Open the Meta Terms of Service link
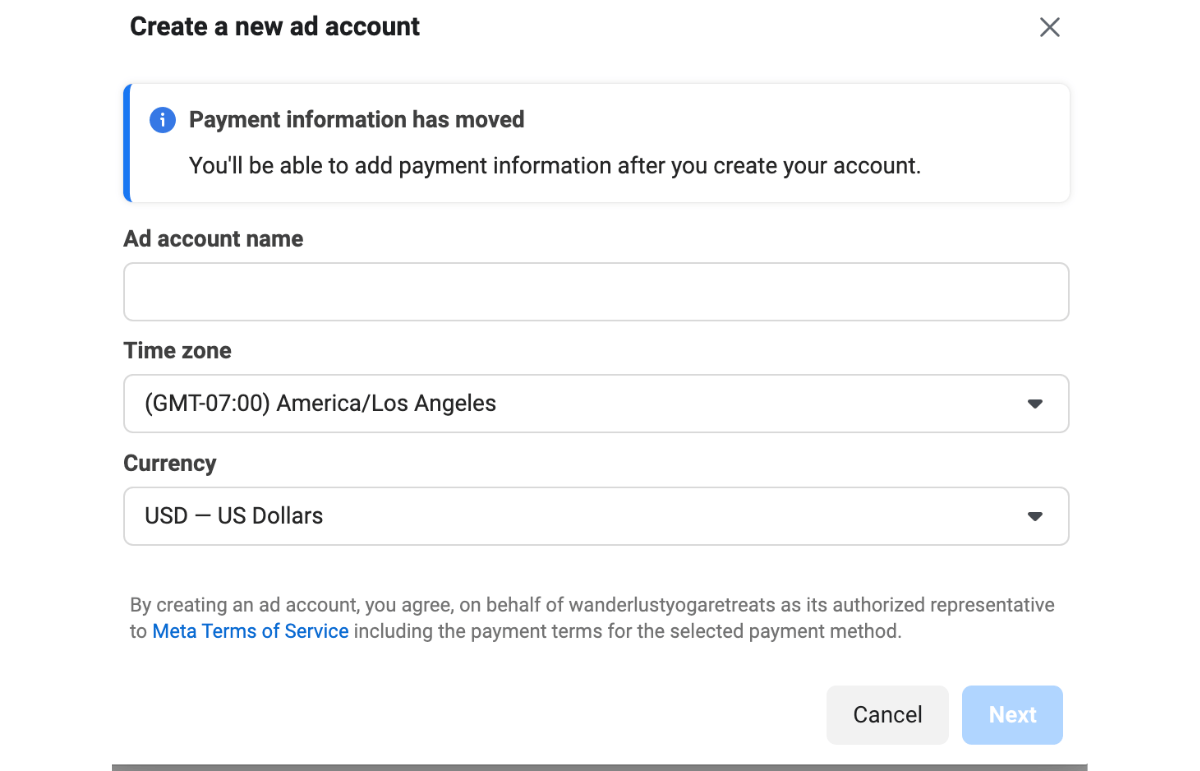The image size is (1200, 771). pos(250,631)
